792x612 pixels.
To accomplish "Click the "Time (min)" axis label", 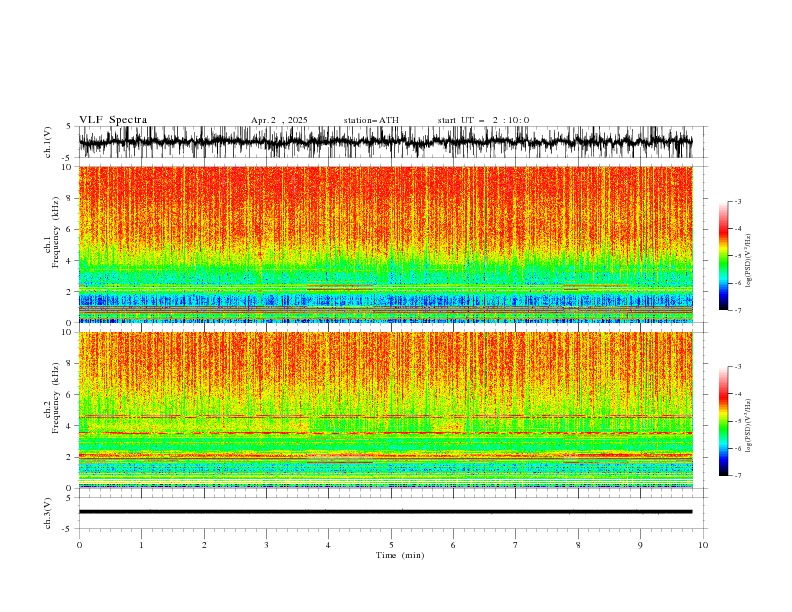I will click(x=400, y=555).
